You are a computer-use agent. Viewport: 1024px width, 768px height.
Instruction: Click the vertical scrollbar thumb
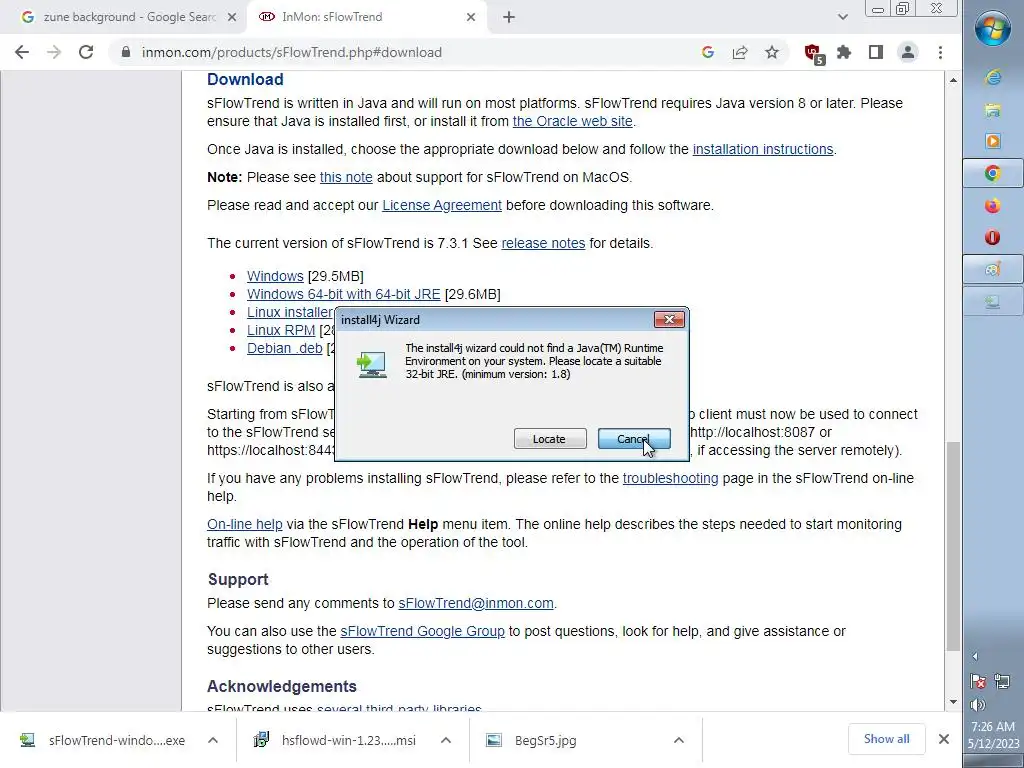tap(953, 546)
